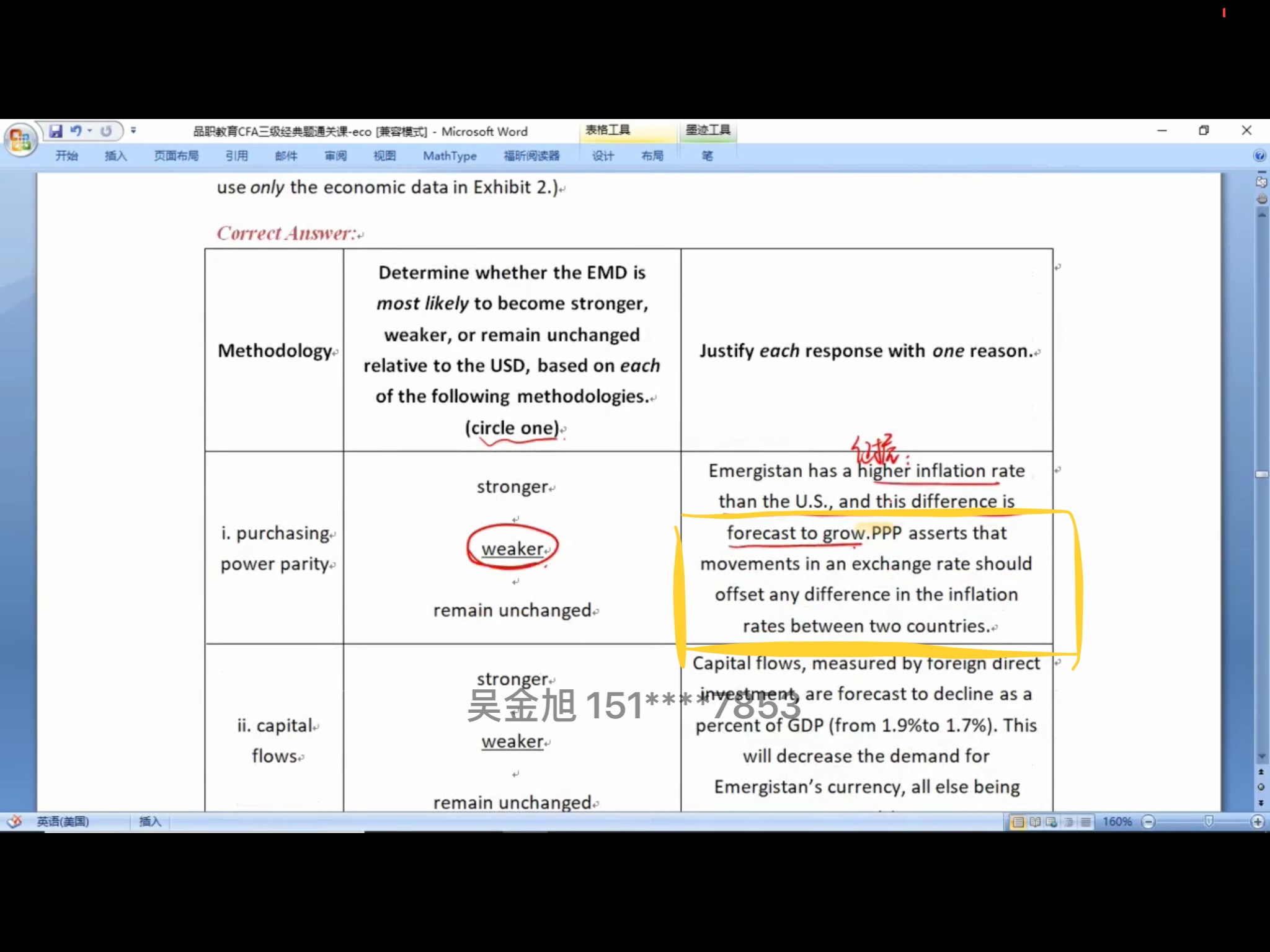Click 'weaker' option in capital flows row
Image resolution: width=1270 pixels, height=952 pixels.
[x=513, y=741]
